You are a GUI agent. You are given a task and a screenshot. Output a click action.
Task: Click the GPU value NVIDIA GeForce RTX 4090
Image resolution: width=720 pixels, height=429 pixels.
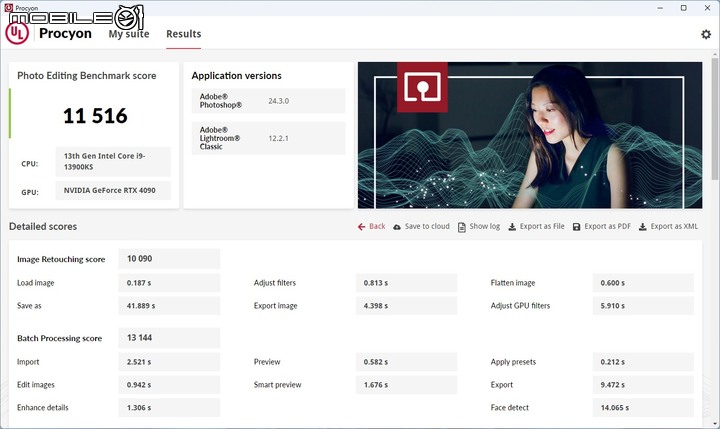point(113,191)
